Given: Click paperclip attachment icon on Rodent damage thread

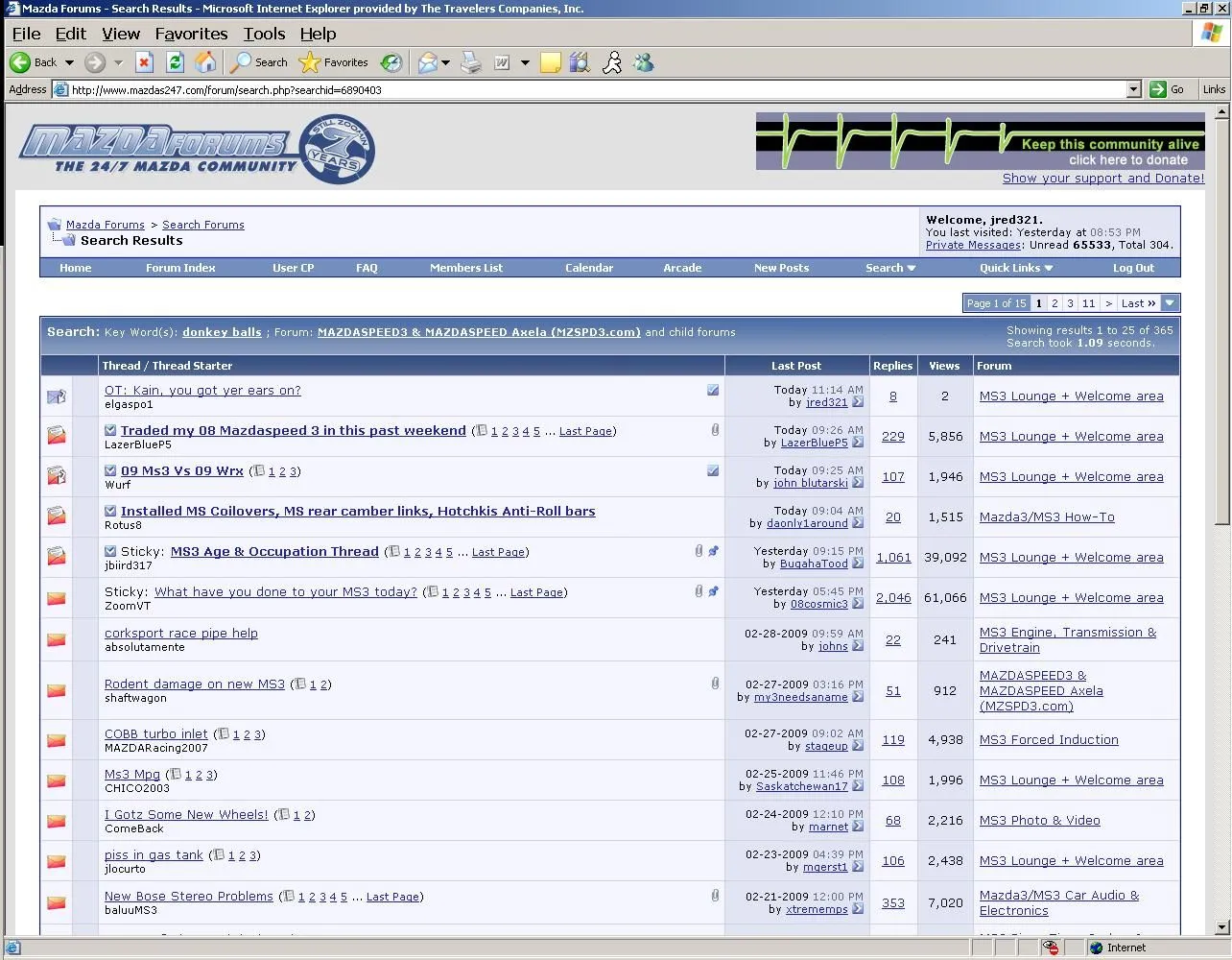Looking at the screenshot, I should coord(715,684).
